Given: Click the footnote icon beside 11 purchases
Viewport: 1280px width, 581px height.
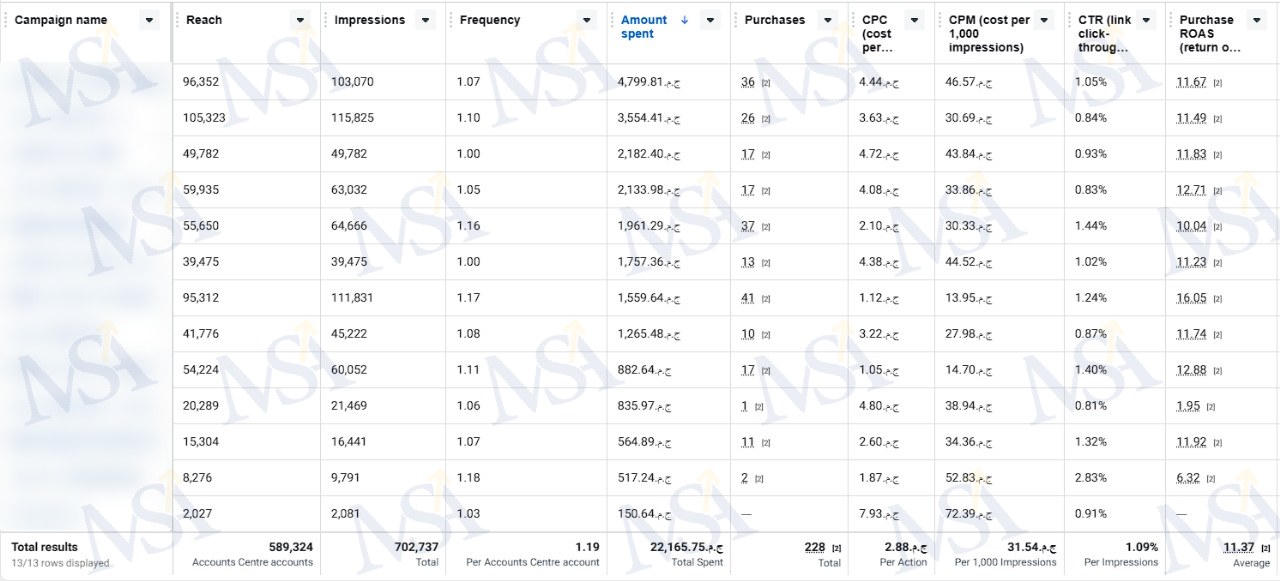Looking at the screenshot, I should tap(766, 443).
